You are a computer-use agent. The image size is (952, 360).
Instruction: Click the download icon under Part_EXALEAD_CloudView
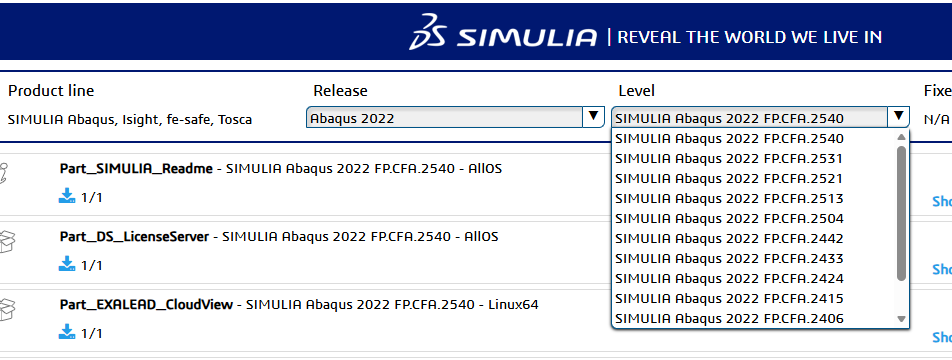(67, 332)
